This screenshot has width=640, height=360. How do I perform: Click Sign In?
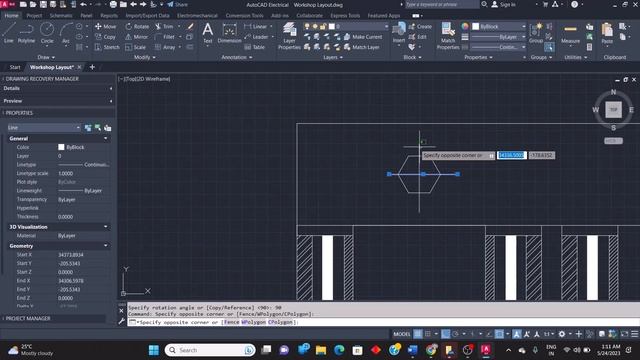(x=504, y=4)
